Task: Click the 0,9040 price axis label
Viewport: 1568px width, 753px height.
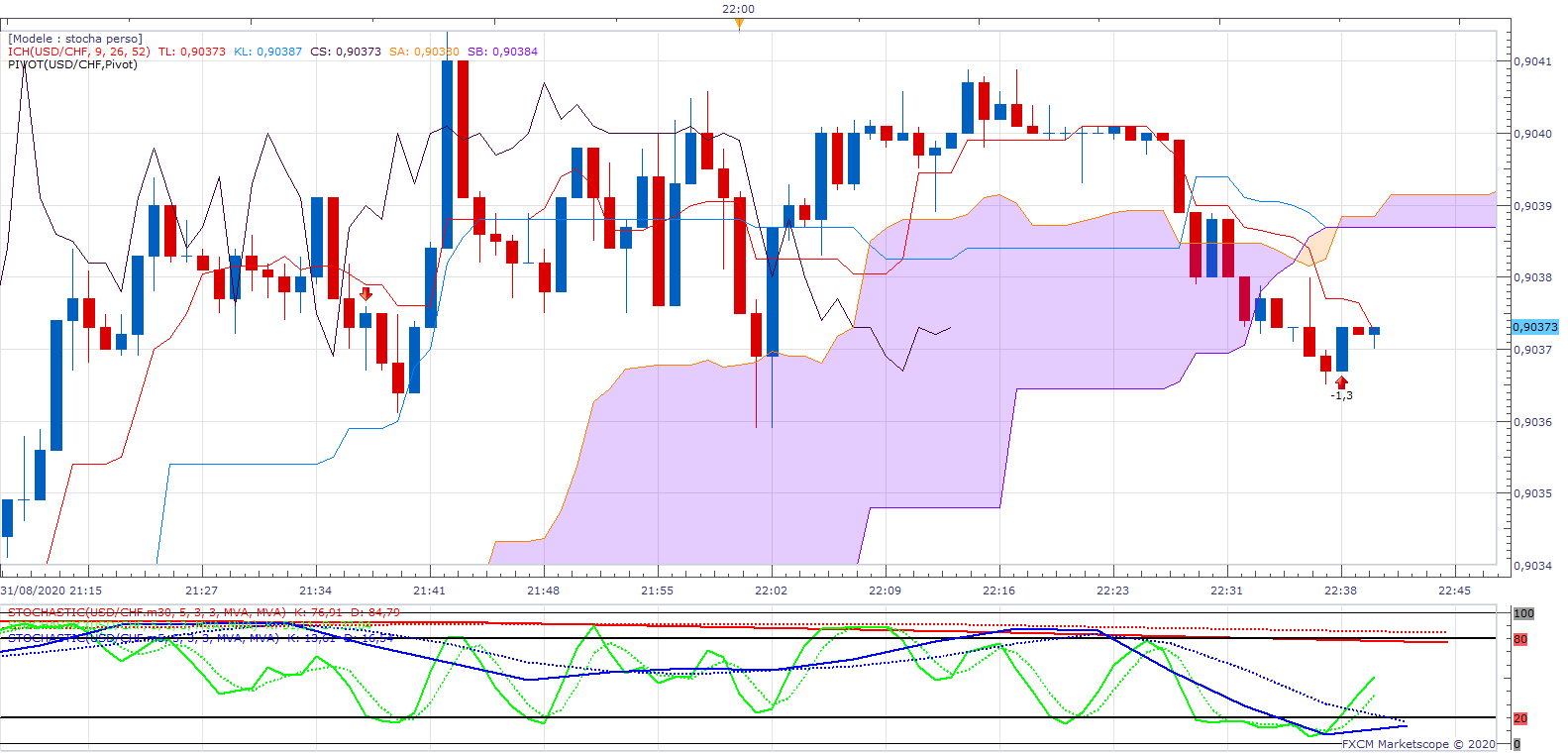Action: point(1532,134)
